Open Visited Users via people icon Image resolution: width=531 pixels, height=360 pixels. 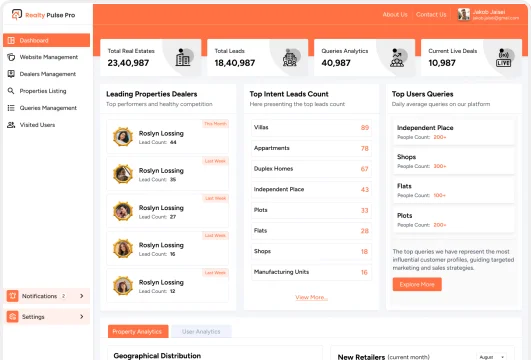(11, 125)
